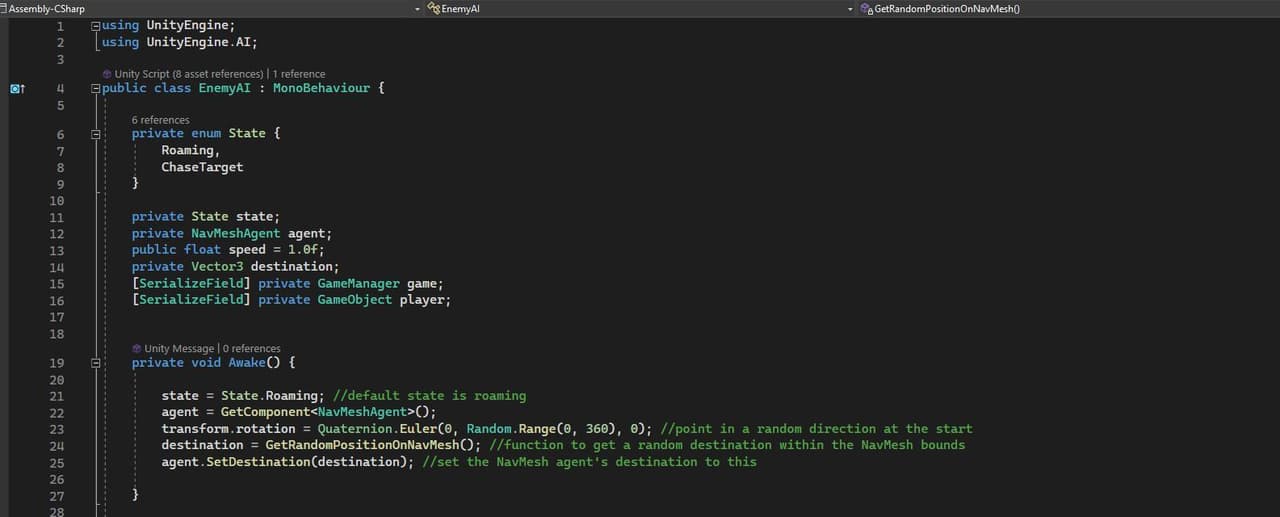The width and height of the screenshot is (1280, 517).
Task: Open the "6 references" CodeLens above enum State
Action: click(x=161, y=120)
